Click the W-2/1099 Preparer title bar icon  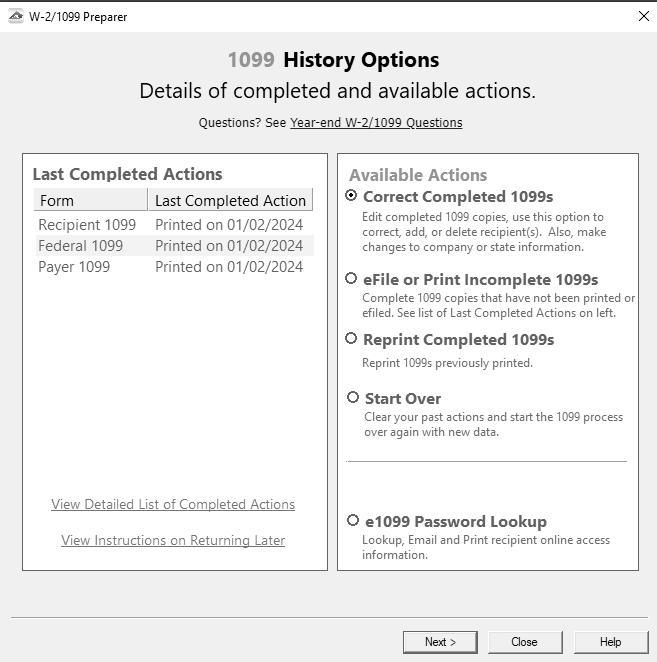[15, 17]
